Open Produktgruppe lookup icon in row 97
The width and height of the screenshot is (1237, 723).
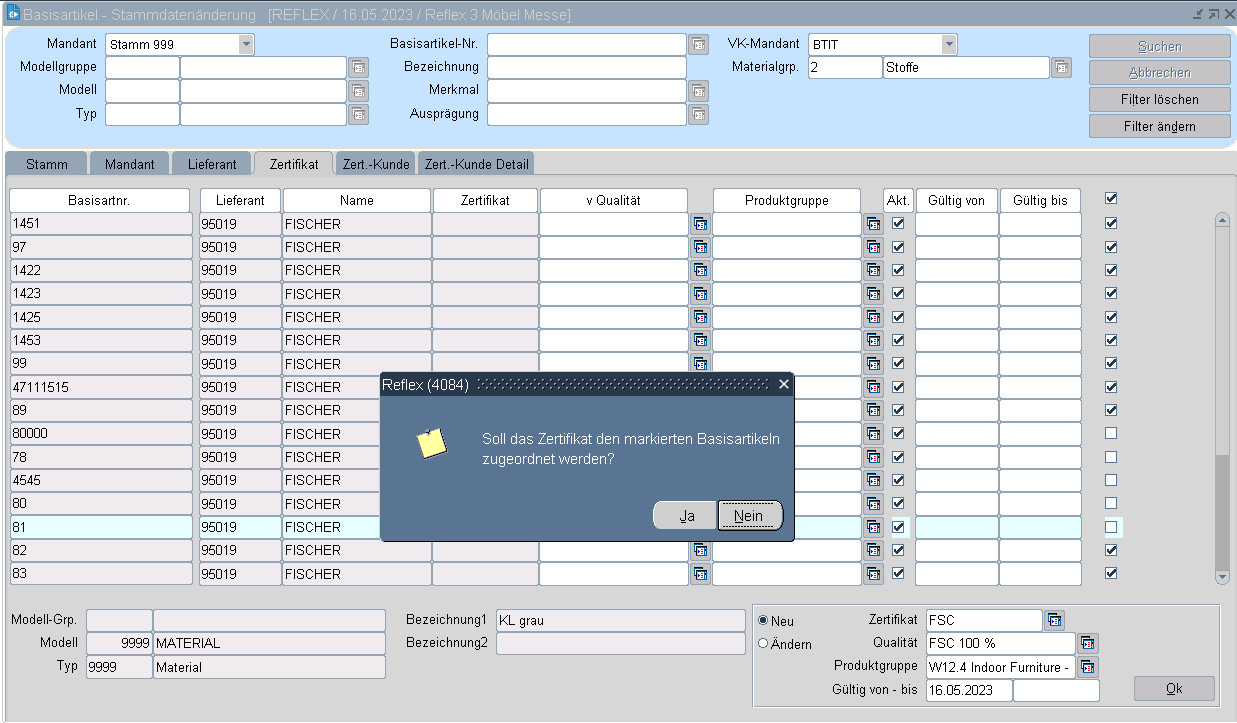[874, 247]
